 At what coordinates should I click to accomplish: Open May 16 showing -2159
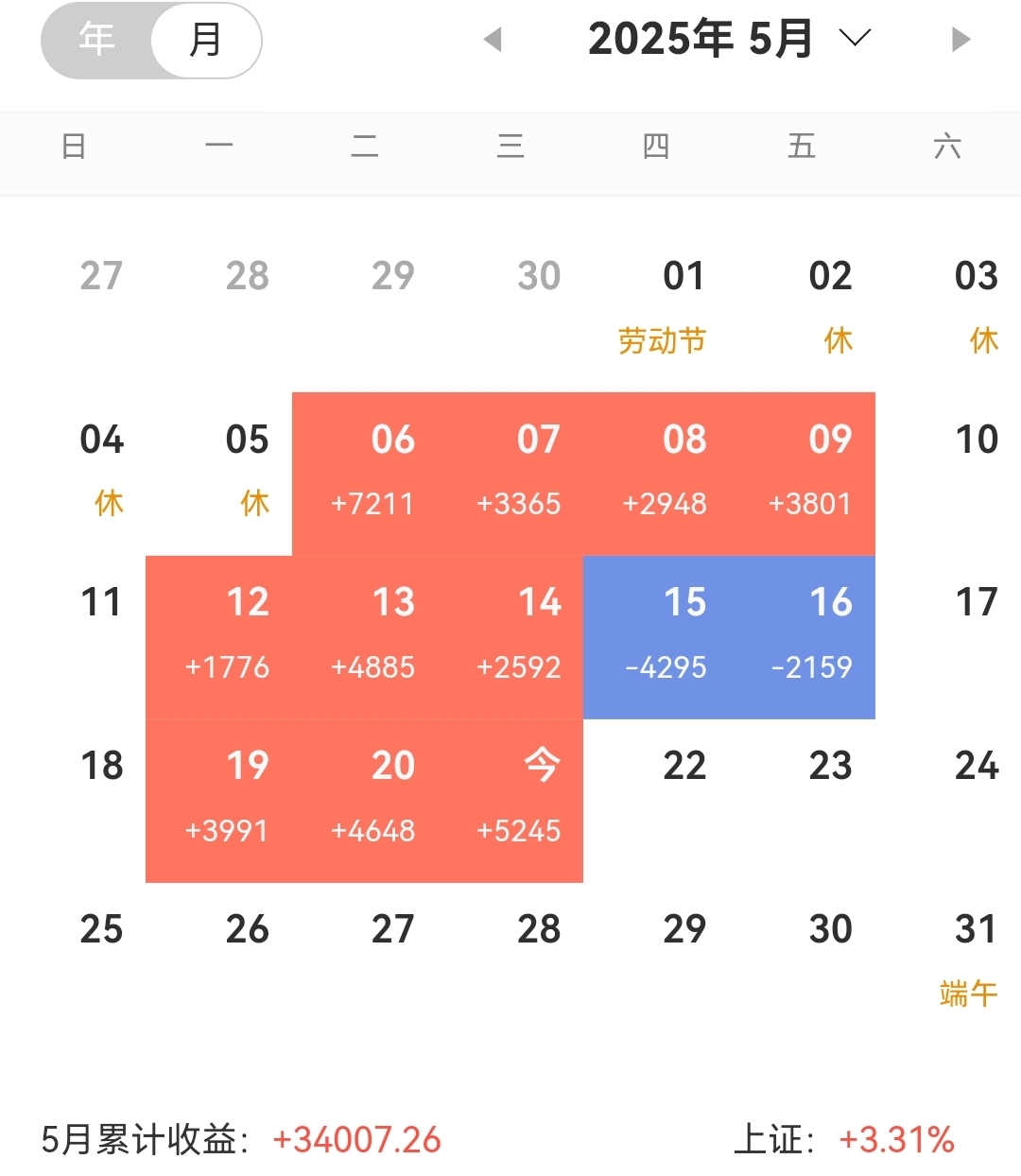(802, 637)
